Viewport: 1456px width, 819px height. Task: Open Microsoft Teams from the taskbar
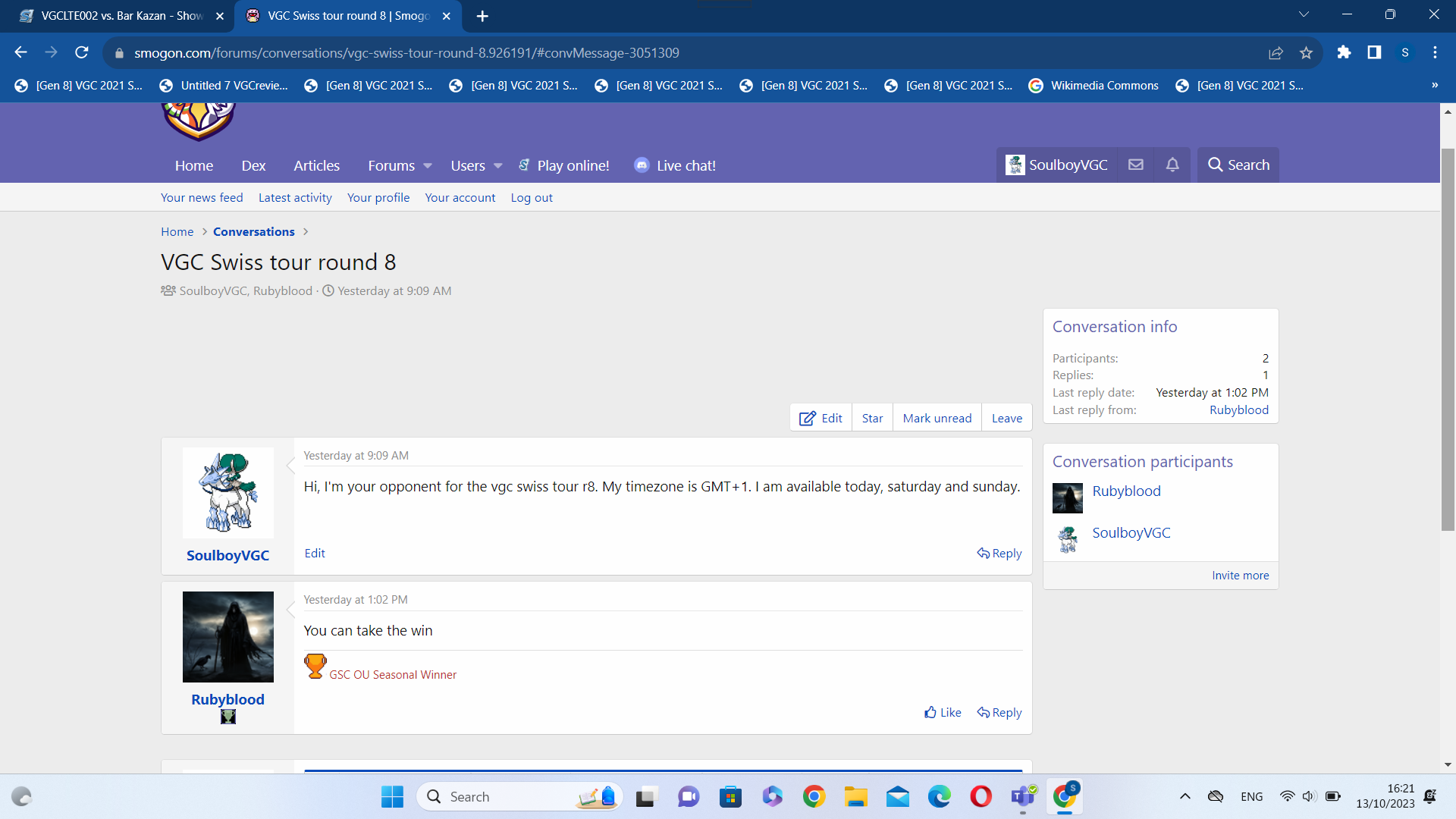click(x=1023, y=796)
